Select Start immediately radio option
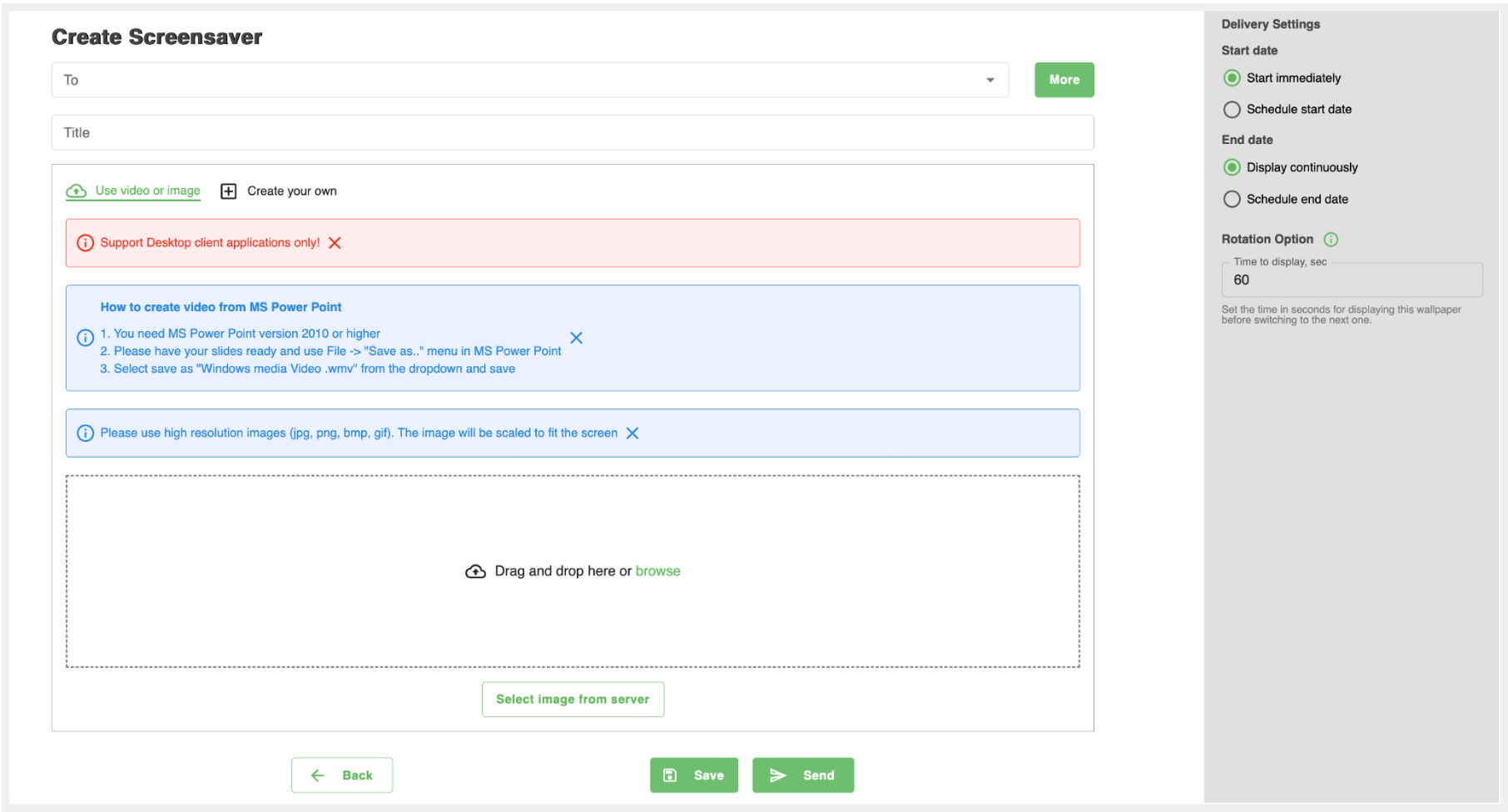 pos(1232,78)
